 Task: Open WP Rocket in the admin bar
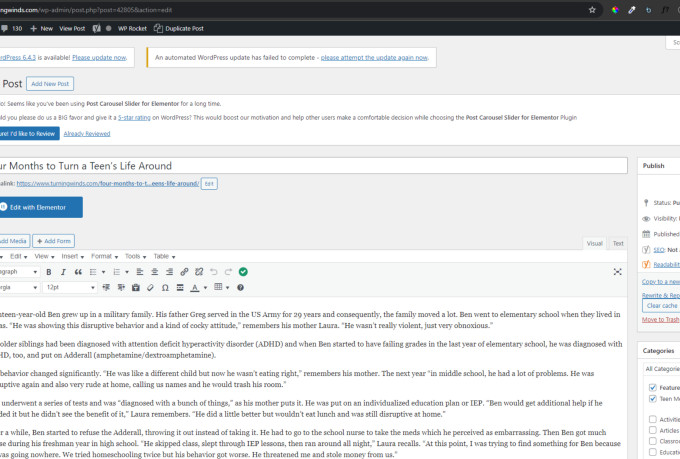(x=132, y=28)
